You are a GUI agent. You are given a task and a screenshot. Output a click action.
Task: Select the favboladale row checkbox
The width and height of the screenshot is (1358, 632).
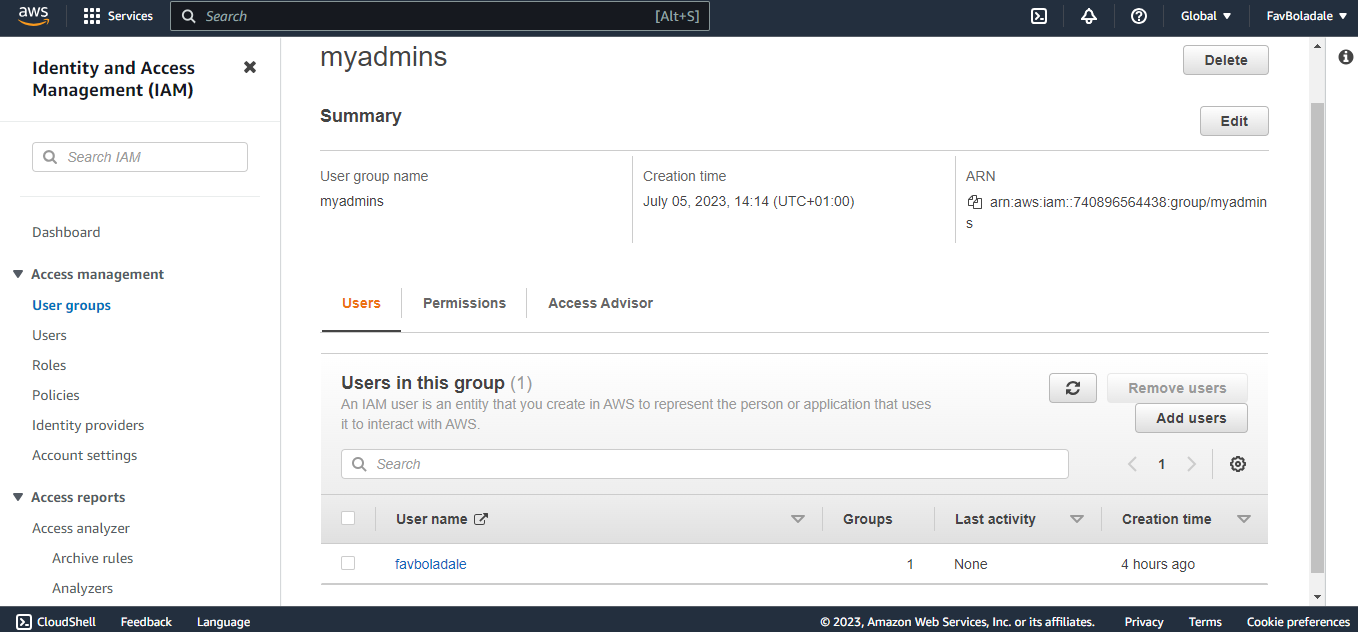coord(348,563)
